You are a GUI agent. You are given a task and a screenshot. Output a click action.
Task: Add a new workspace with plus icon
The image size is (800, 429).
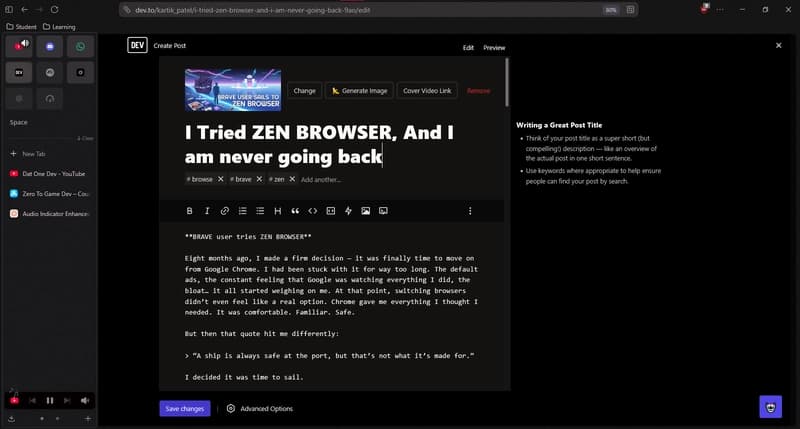[x=88, y=419]
